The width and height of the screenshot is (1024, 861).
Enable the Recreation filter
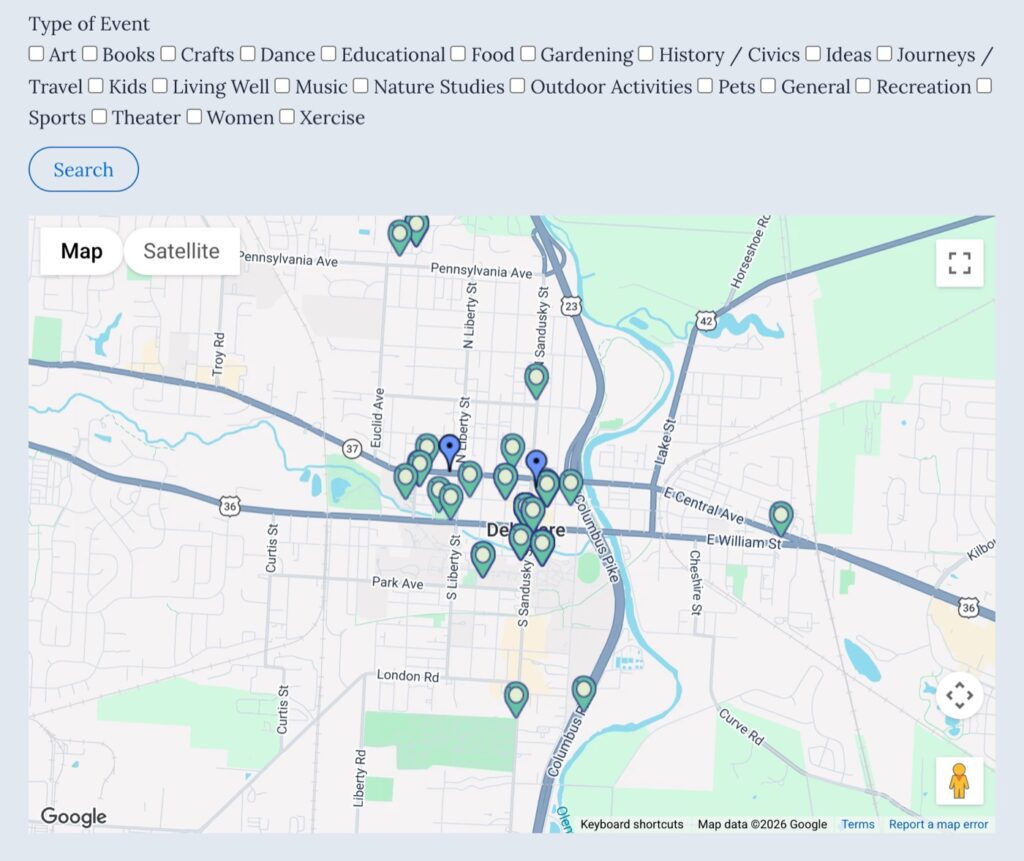(x=863, y=86)
